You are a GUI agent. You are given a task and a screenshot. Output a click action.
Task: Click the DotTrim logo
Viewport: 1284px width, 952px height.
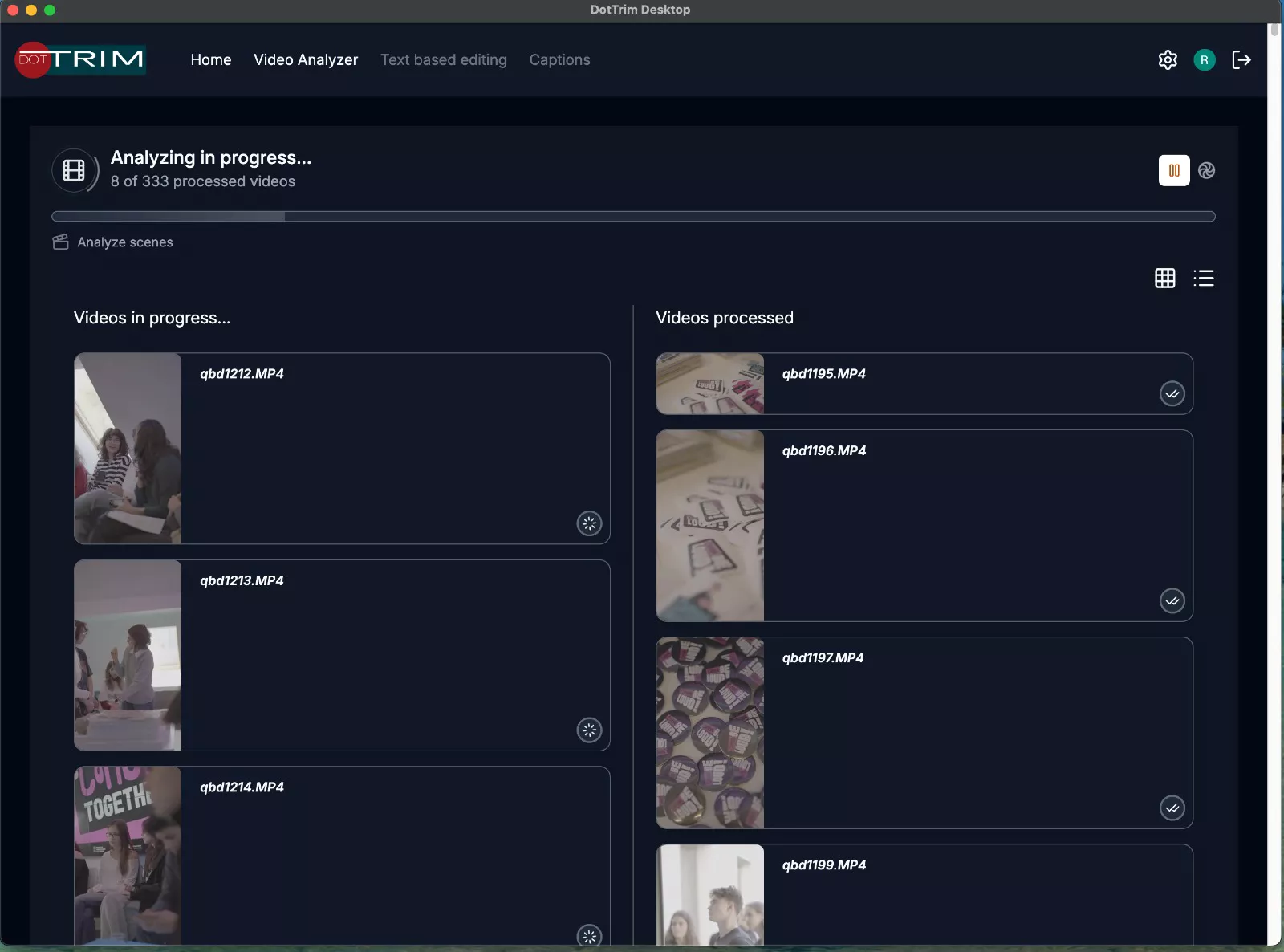pos(80,59)
